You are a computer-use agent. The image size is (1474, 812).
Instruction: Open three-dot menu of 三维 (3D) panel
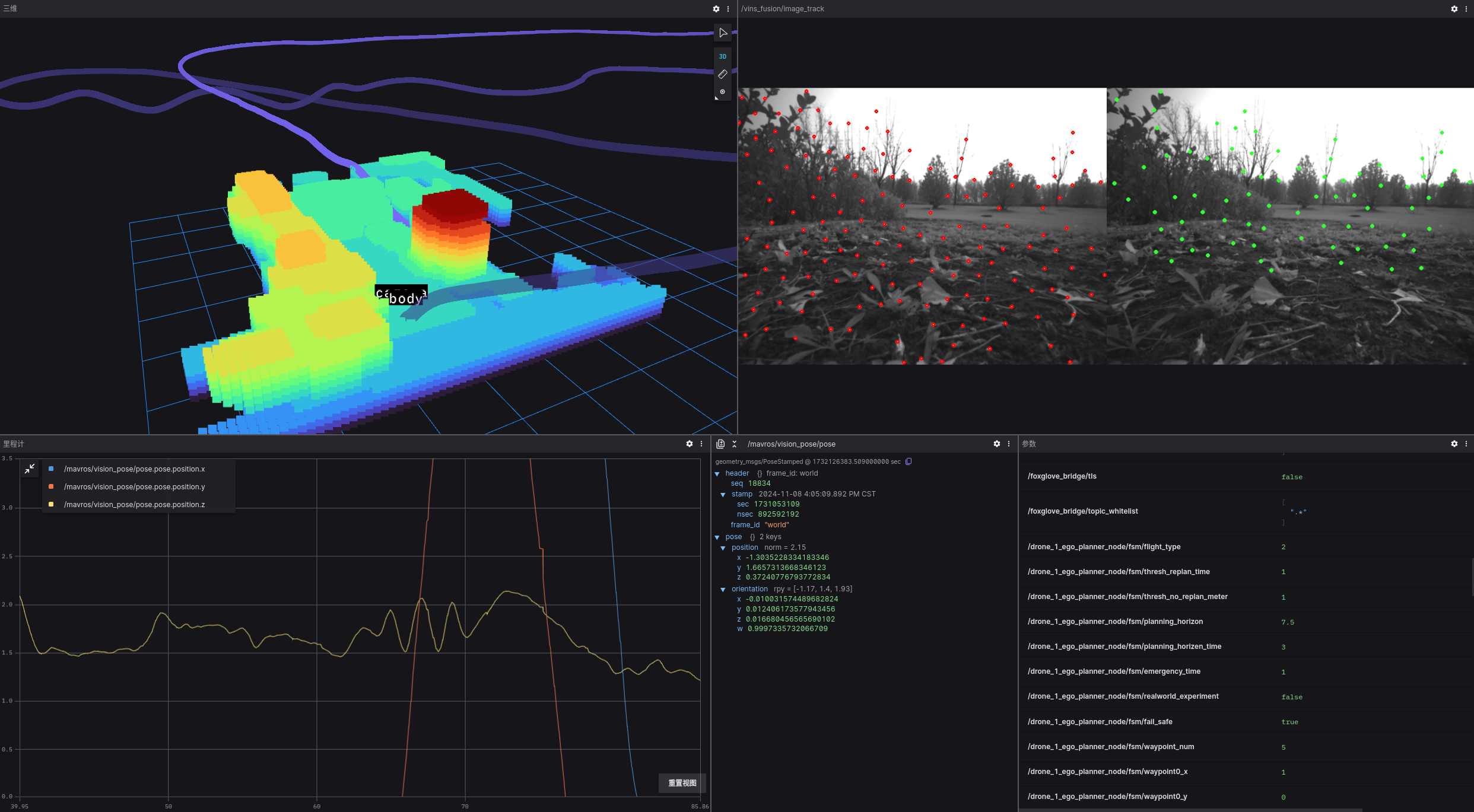(x=728, y=9)
